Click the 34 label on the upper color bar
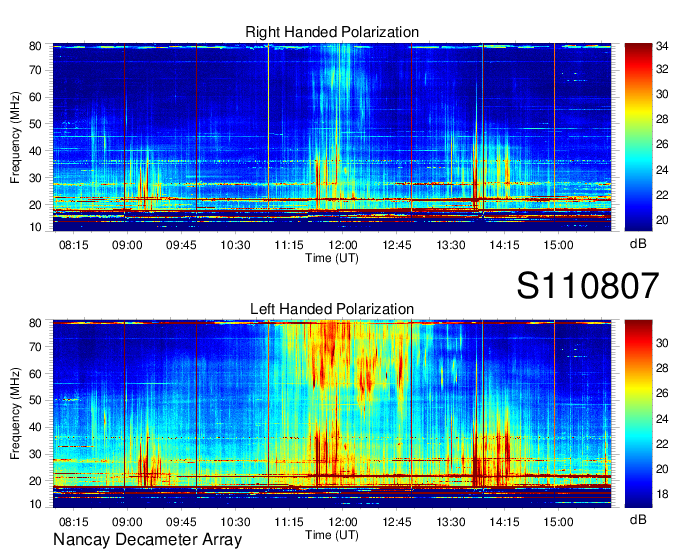Screen dimensions: 680x552 [662, 46]
